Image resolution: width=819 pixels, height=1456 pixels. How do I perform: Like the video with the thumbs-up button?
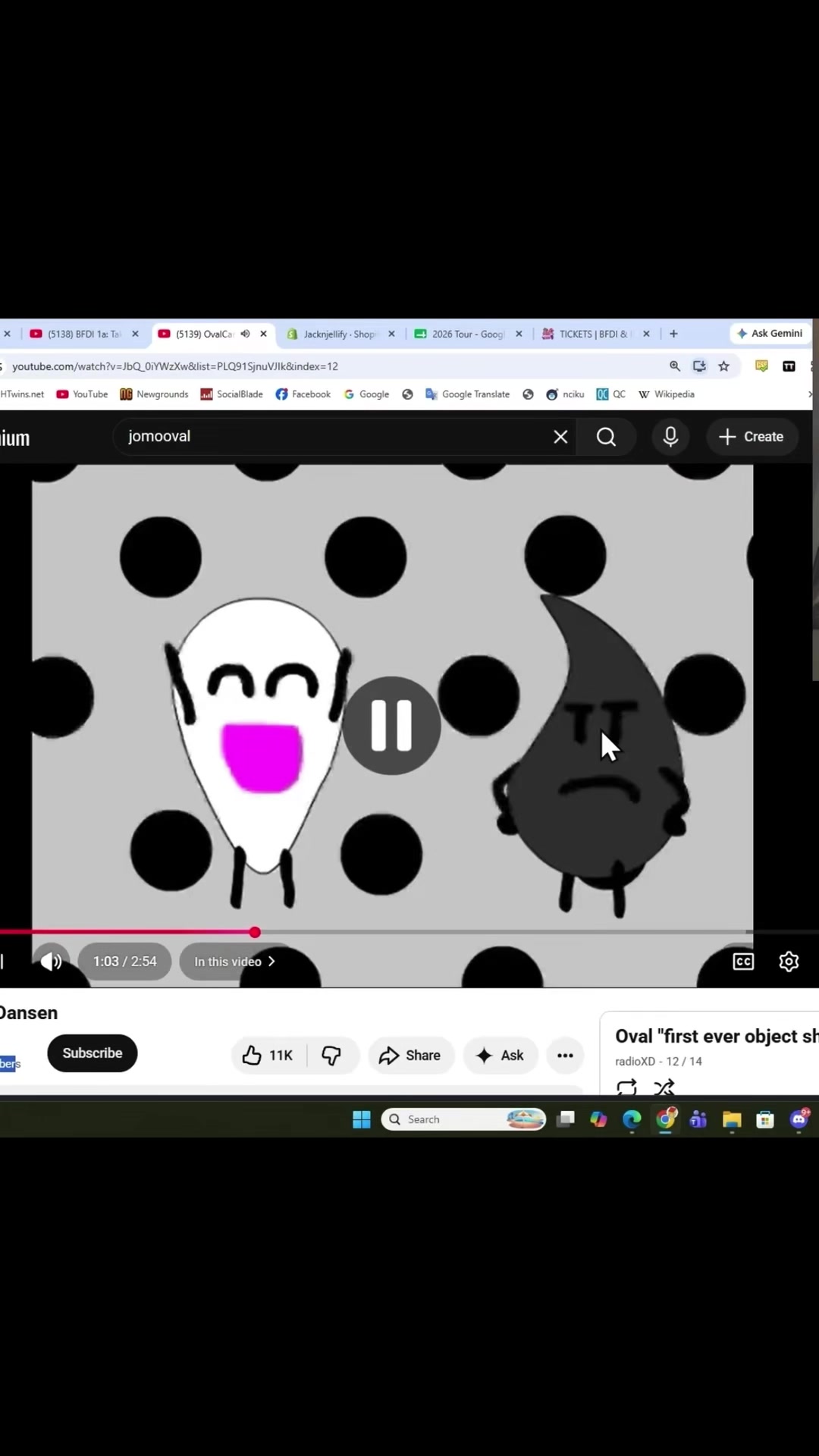268,1055
